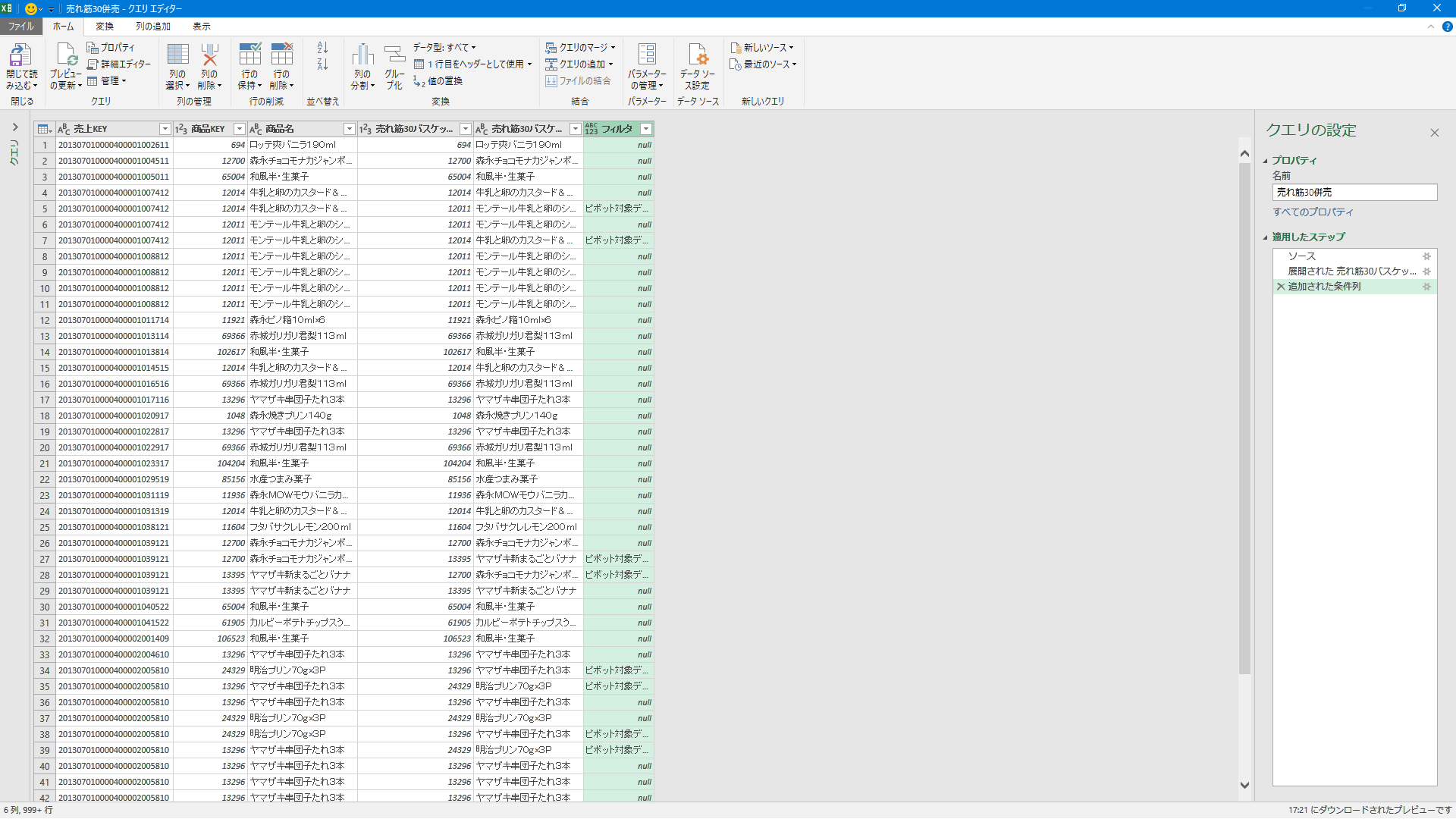Click the New Source (新しいソース) icon
Screen dimensions: 1456x819
(x=735, y=48)
